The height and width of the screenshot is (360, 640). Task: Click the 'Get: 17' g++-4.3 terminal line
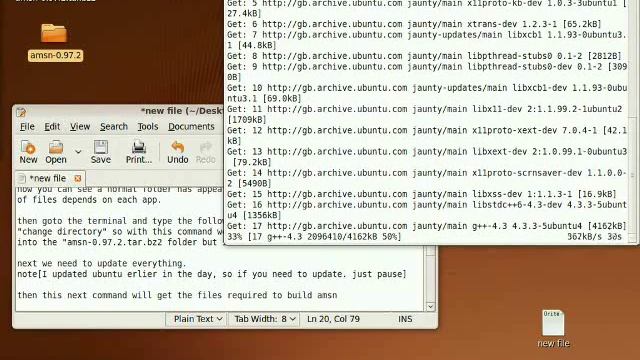427,226
